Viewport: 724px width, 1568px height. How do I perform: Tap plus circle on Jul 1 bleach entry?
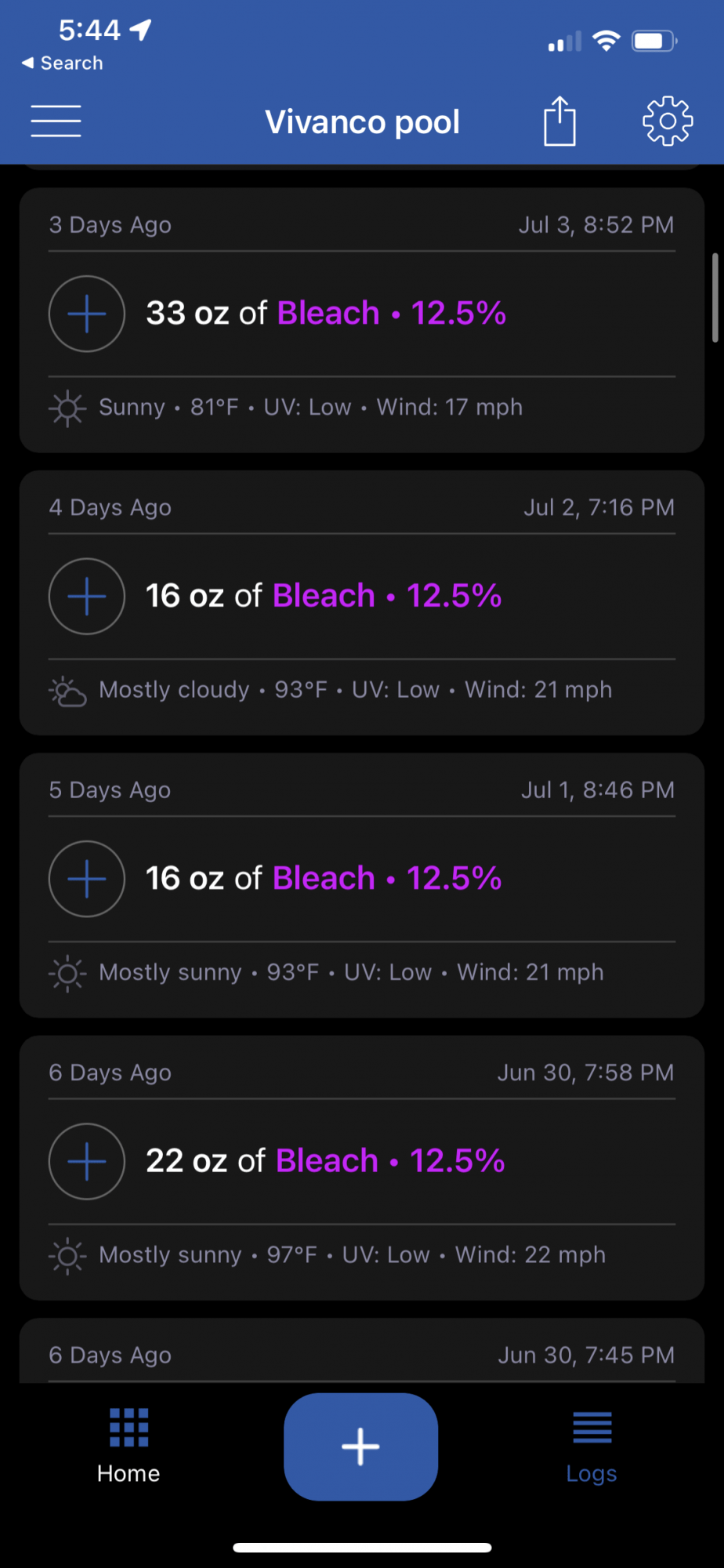[87, 878]
